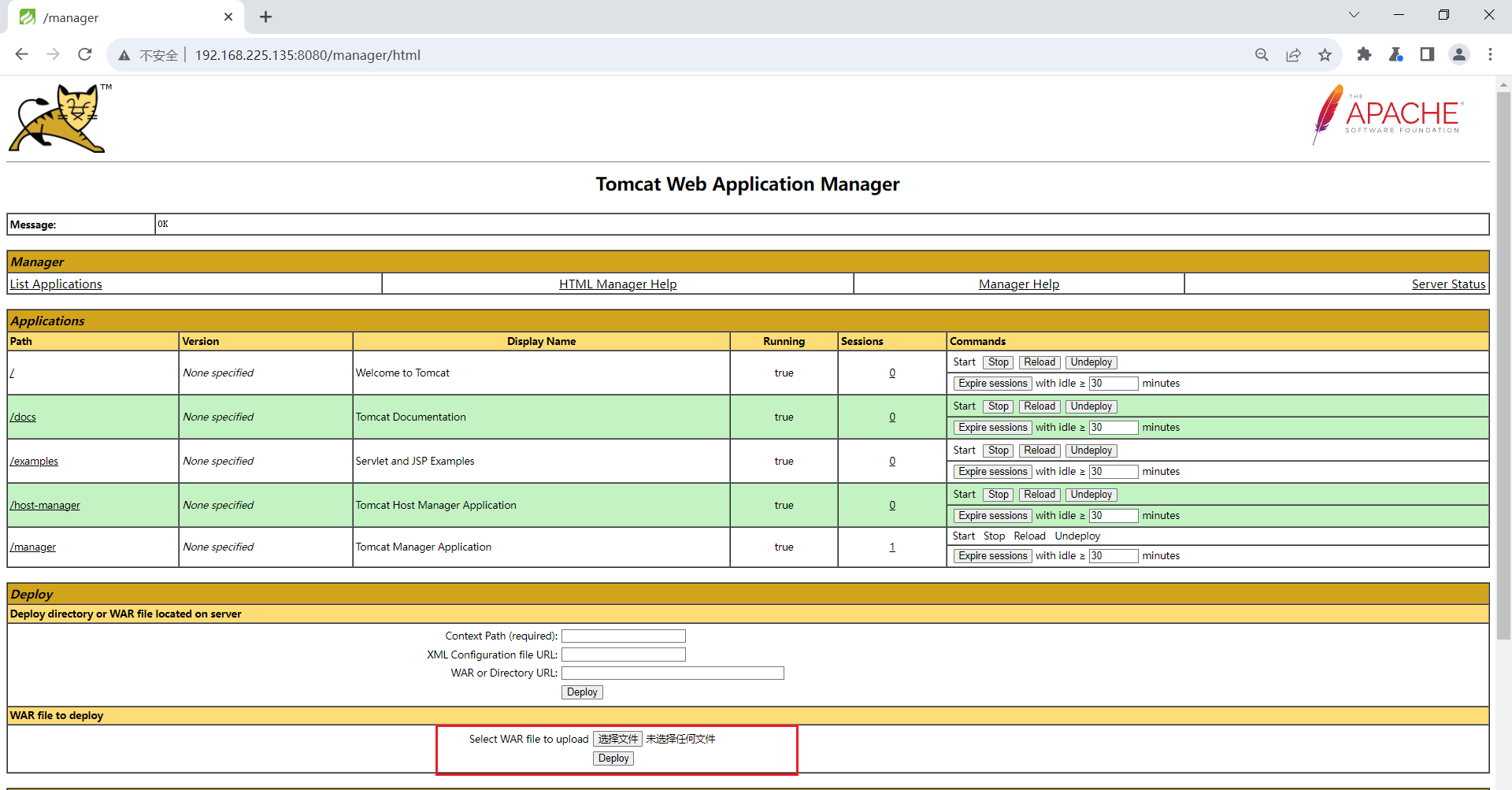Open the zoom magnifier icon in address bar

pyautogui.click(x=1262, y=54)
